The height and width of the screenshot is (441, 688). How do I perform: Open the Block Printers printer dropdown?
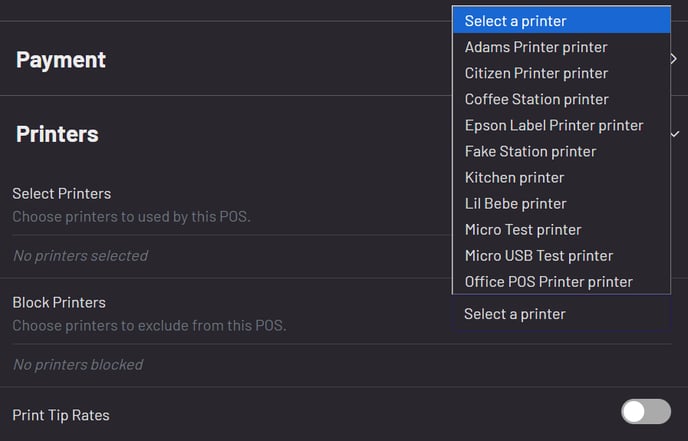[x=560, y=314]
